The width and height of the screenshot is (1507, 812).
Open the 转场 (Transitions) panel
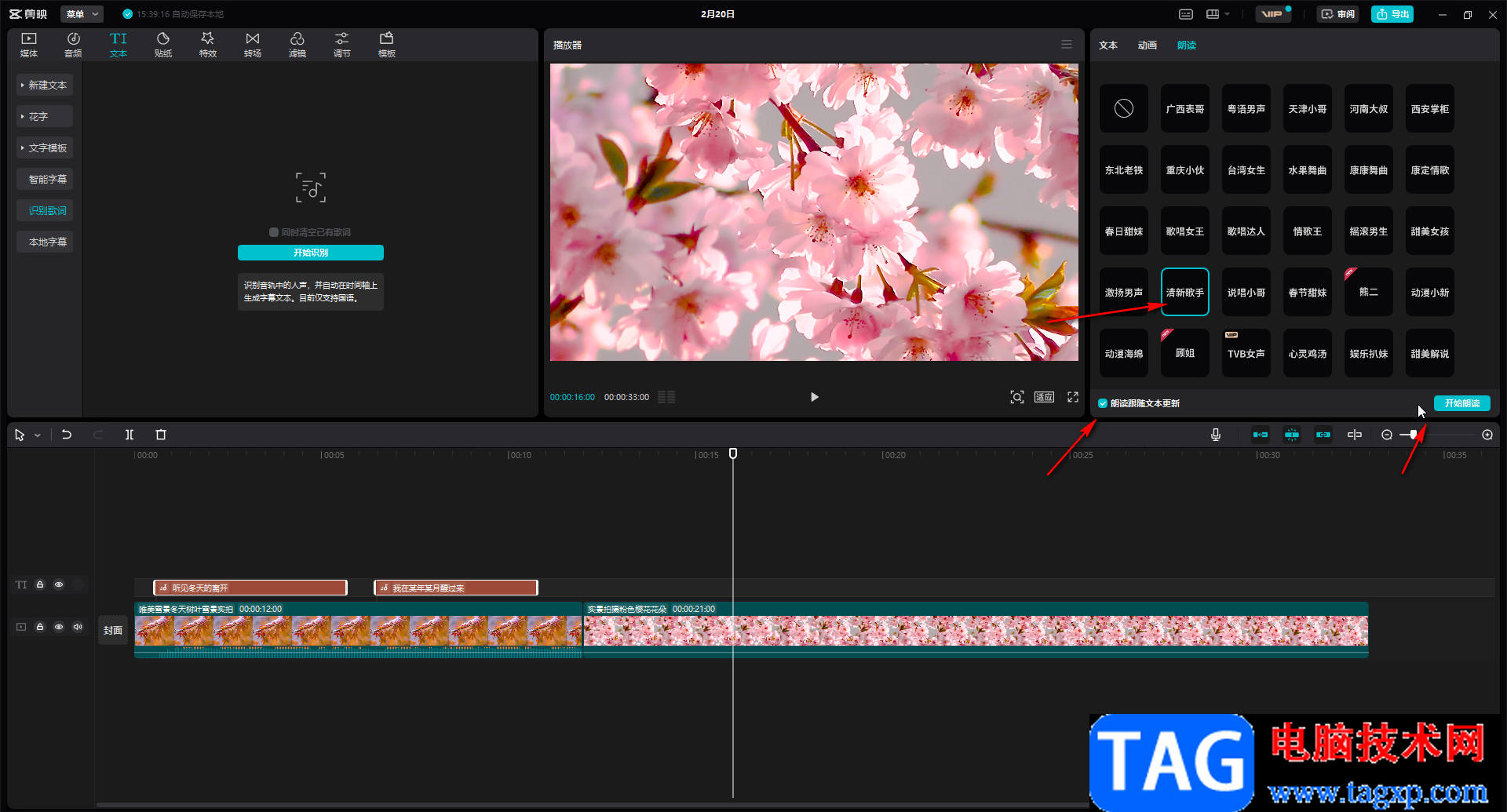point(253,45)
